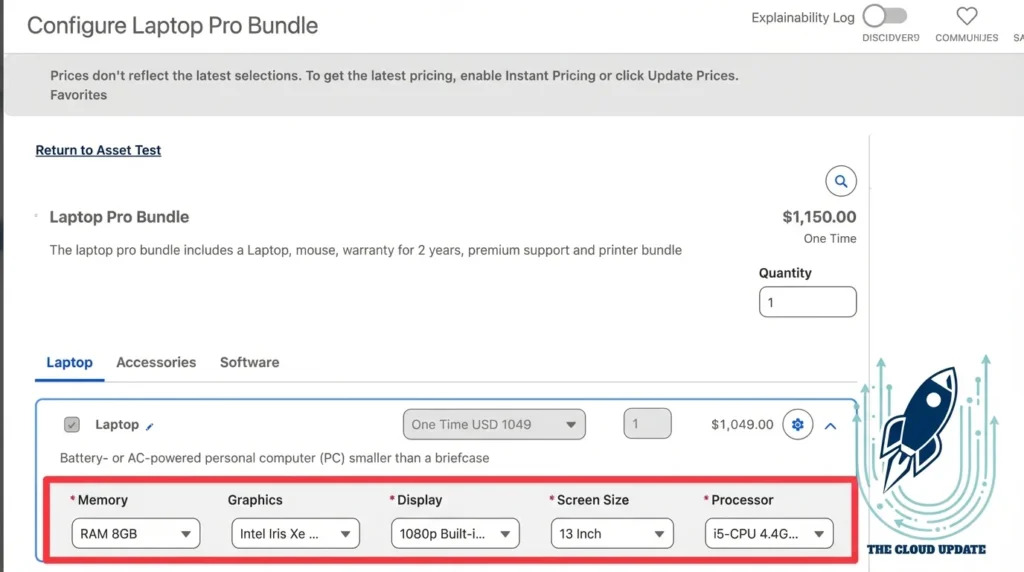Uncheck the Laptop checkbox
The height and width of the screenshot is (572, 1024).
(x=72, y=424)
